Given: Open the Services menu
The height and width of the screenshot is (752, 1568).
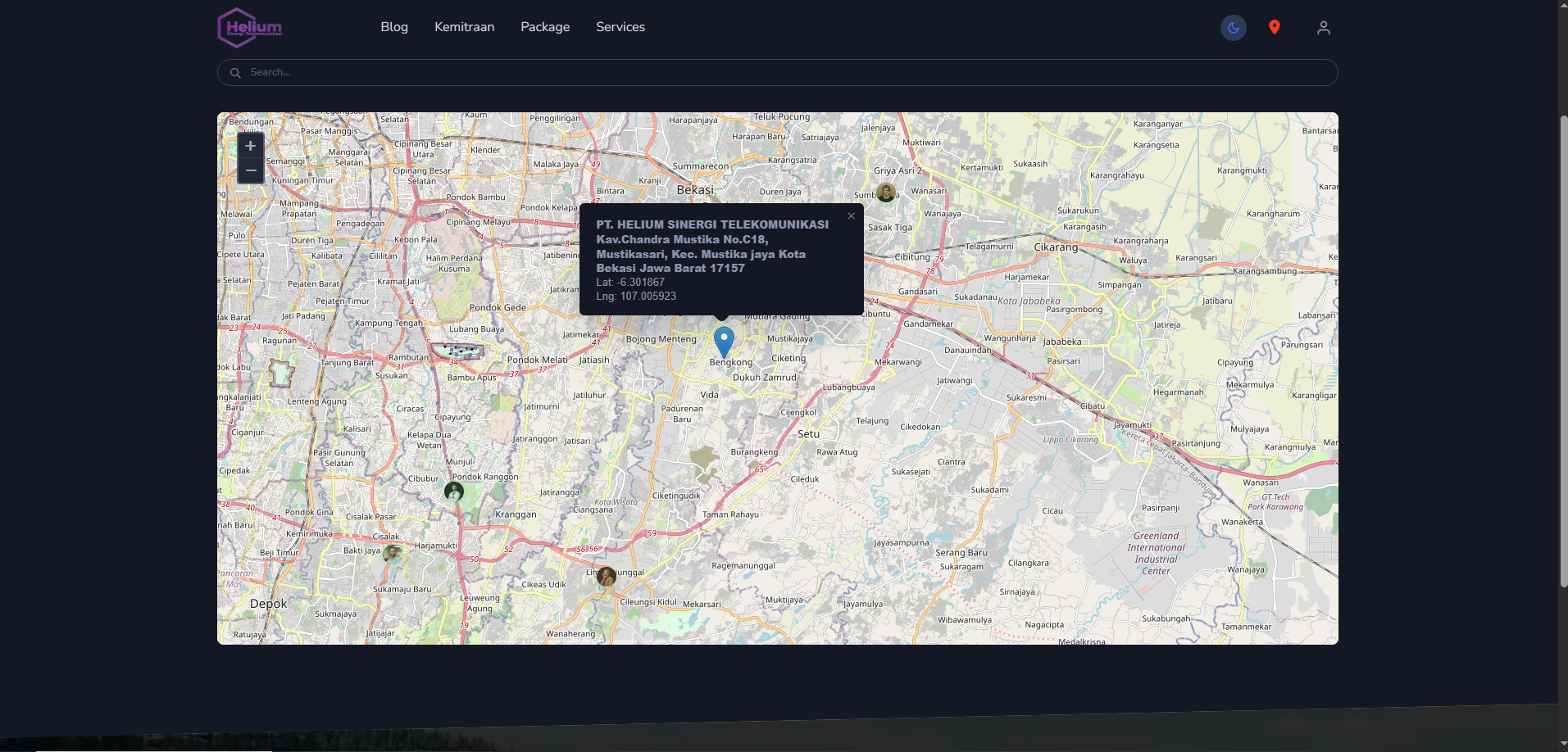Looking at the screenshot, I should pos(620,27).
